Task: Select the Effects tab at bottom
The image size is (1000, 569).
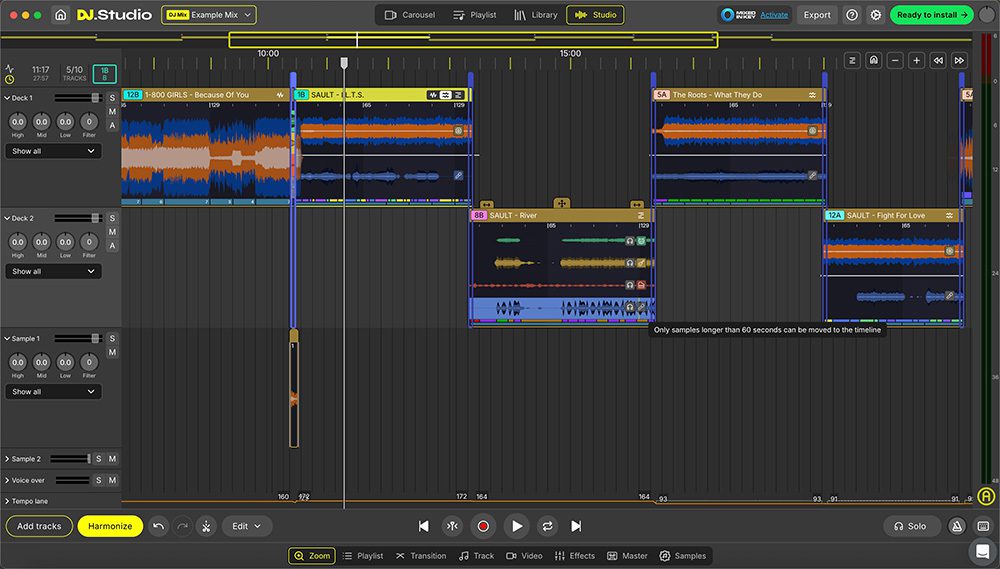Action: [x=575, y=556]
